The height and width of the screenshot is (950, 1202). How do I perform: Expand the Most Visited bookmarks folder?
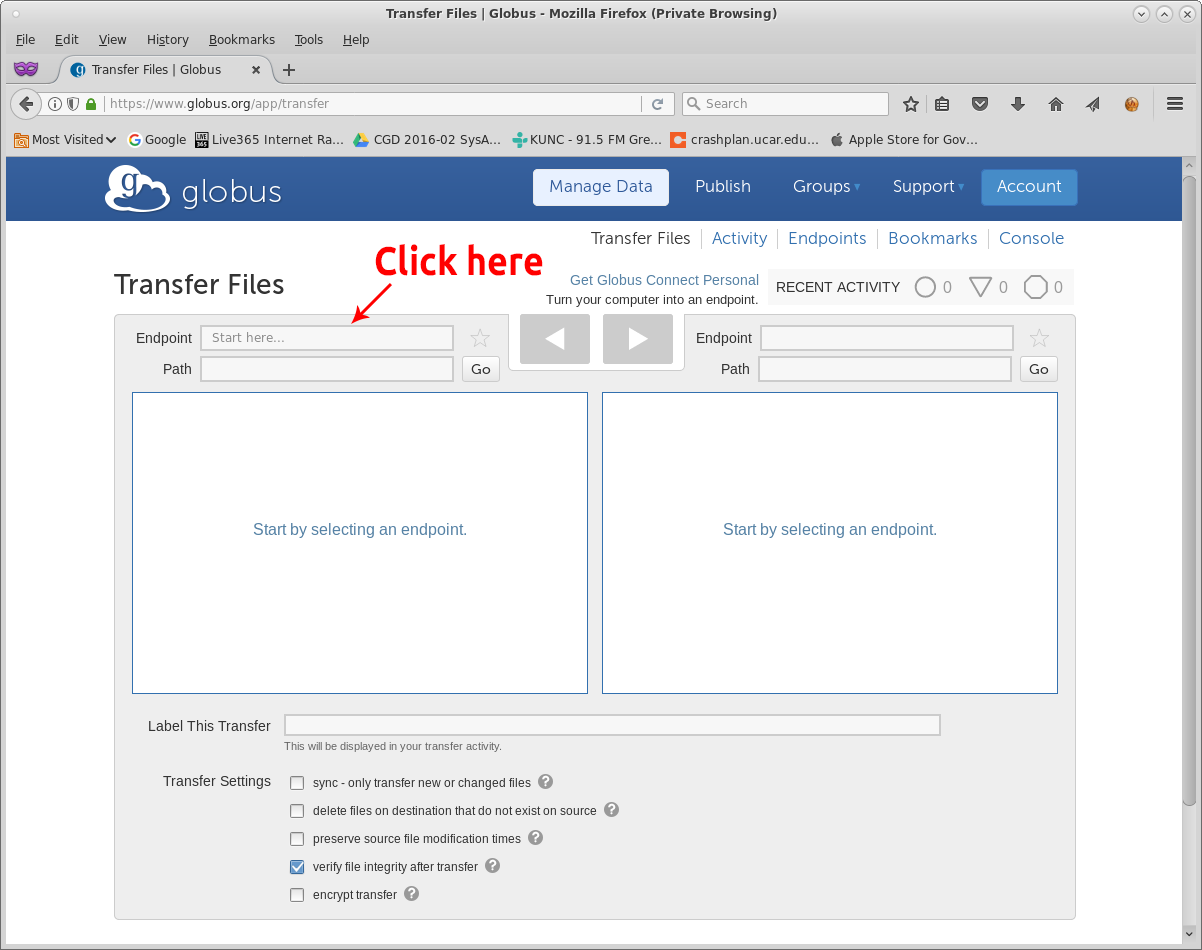[x=66, y=140]
